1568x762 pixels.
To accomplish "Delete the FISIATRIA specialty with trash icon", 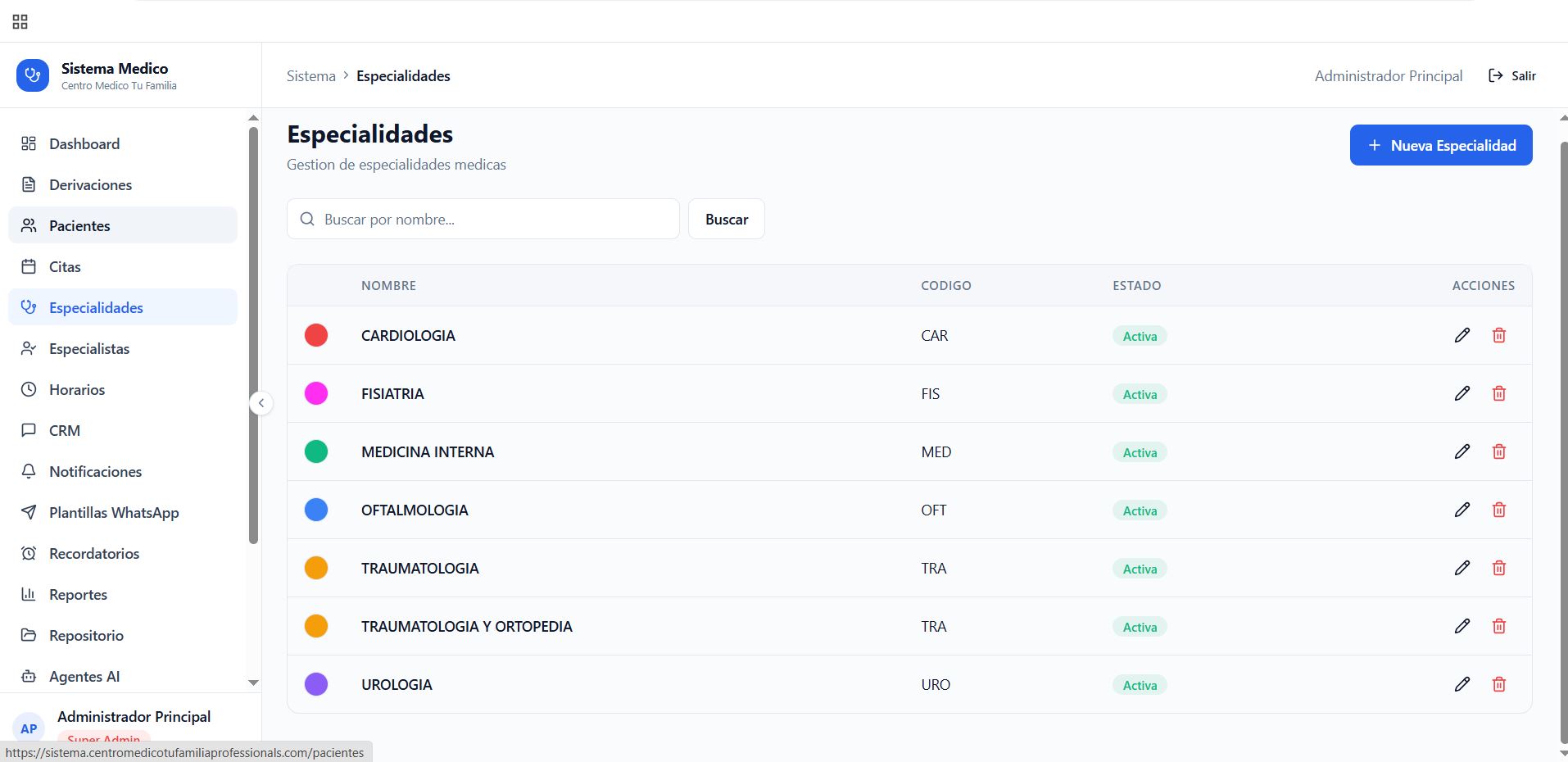I will pos(1498,393).
